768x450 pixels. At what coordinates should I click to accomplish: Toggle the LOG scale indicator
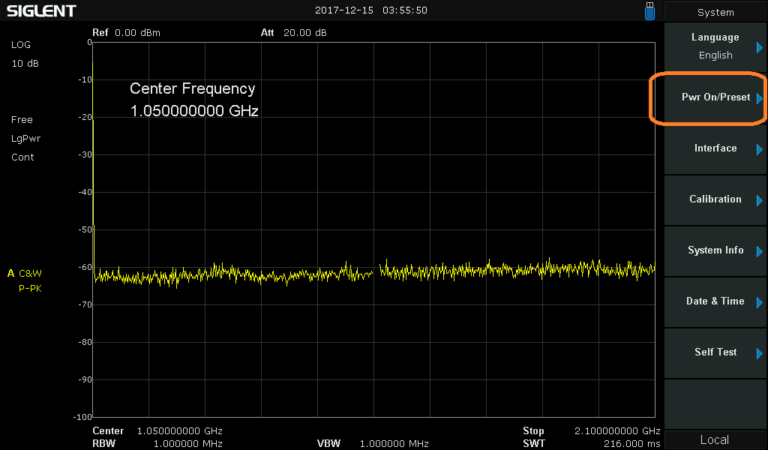point(22,45)
